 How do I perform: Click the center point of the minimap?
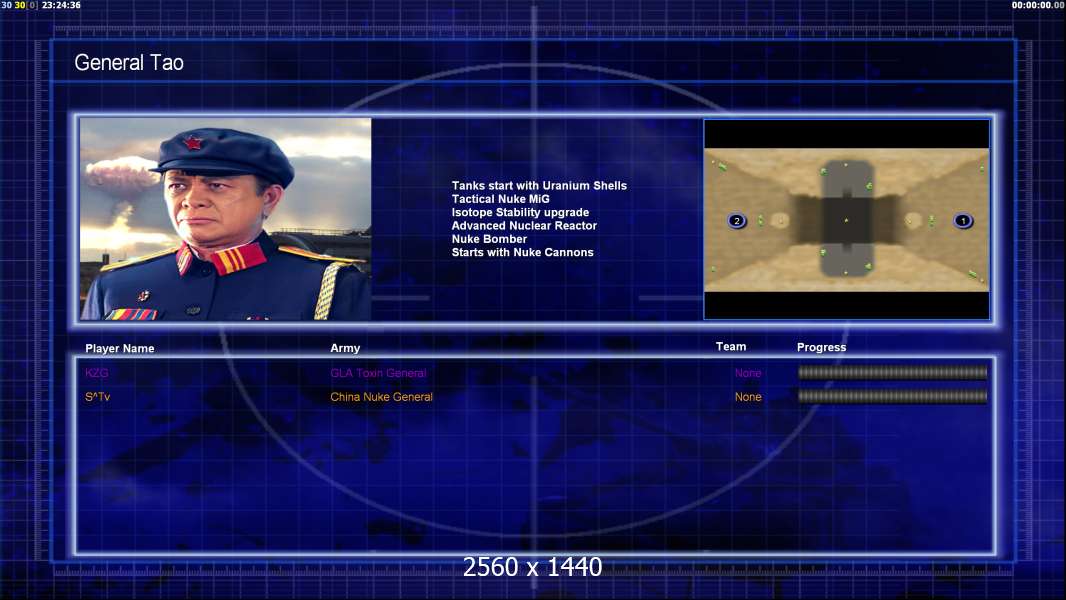tap(846, 220)
